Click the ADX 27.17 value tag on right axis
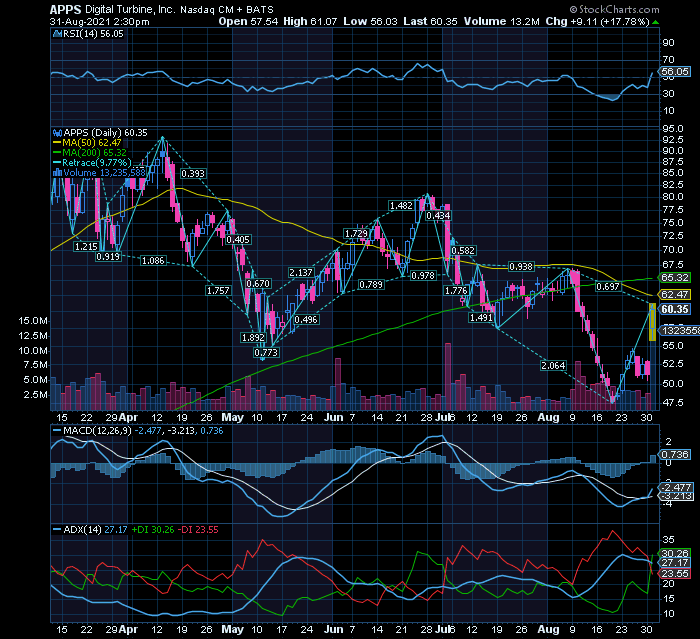Screen dimensions: 700x639 675,563
